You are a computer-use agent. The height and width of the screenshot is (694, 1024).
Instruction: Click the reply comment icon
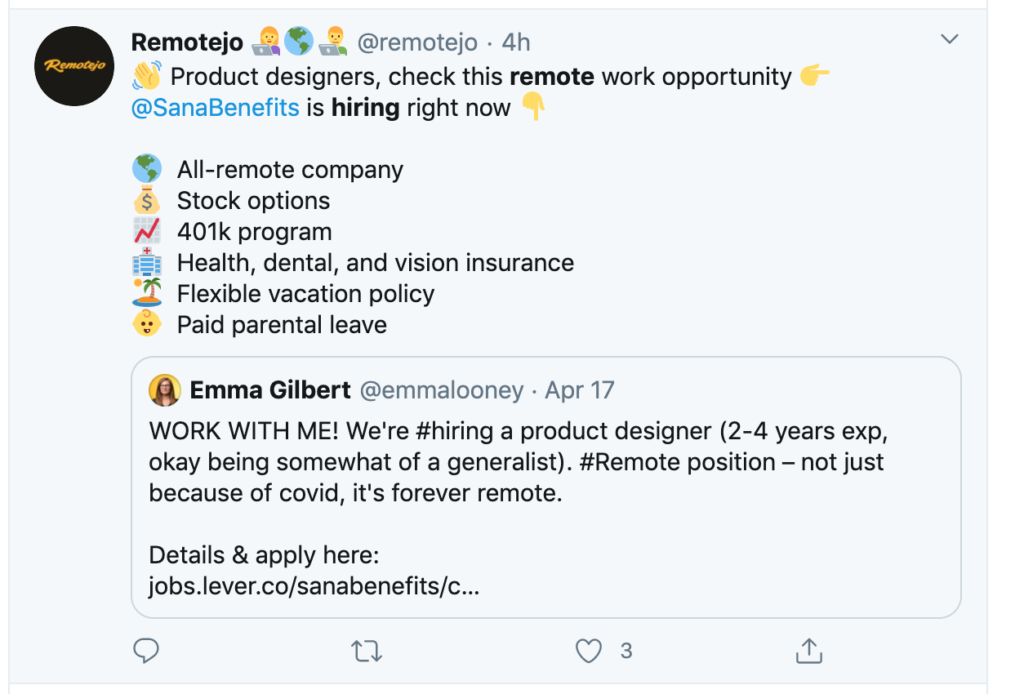click(146, 651)
